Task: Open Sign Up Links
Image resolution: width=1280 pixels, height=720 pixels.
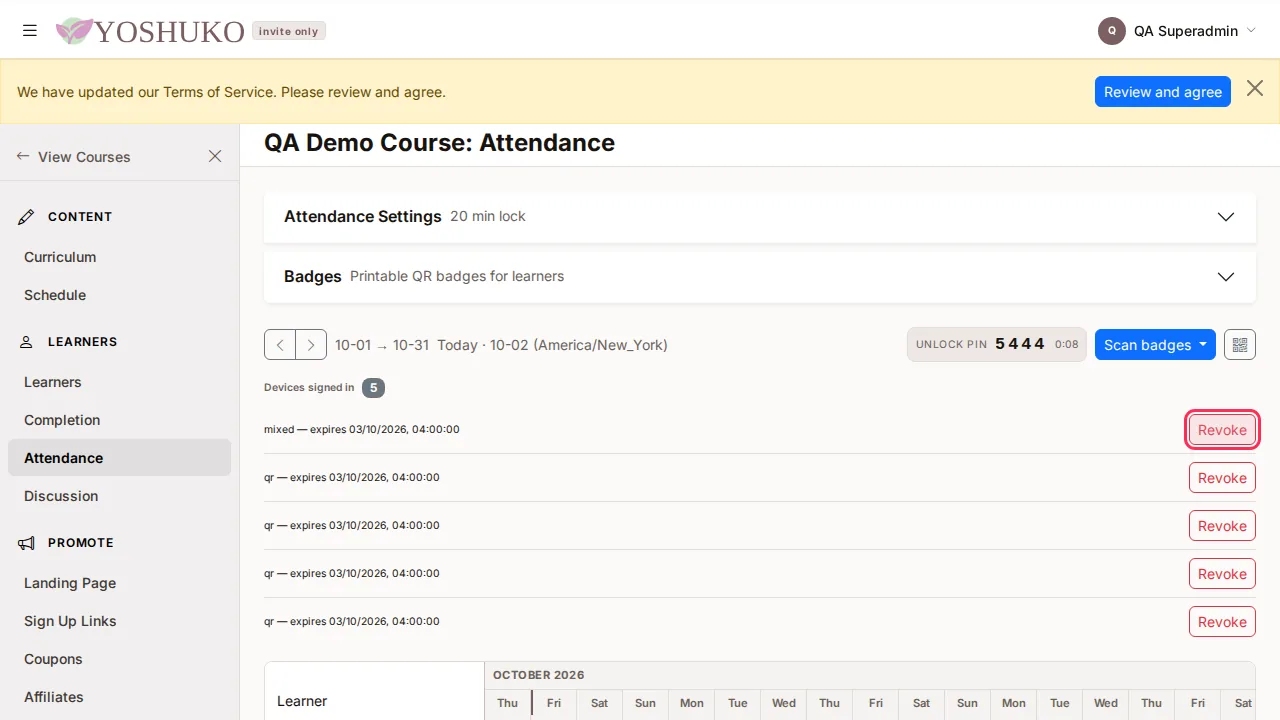Action: click(x=70, y=621)
